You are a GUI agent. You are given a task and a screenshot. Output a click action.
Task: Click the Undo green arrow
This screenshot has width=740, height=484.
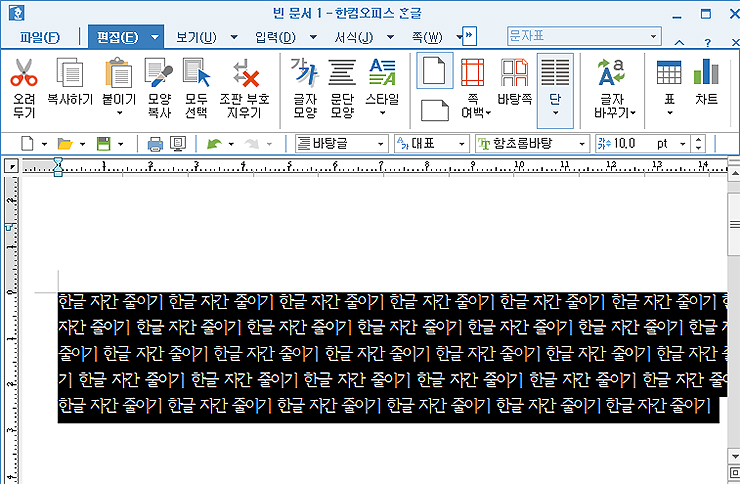pos(215,143)
